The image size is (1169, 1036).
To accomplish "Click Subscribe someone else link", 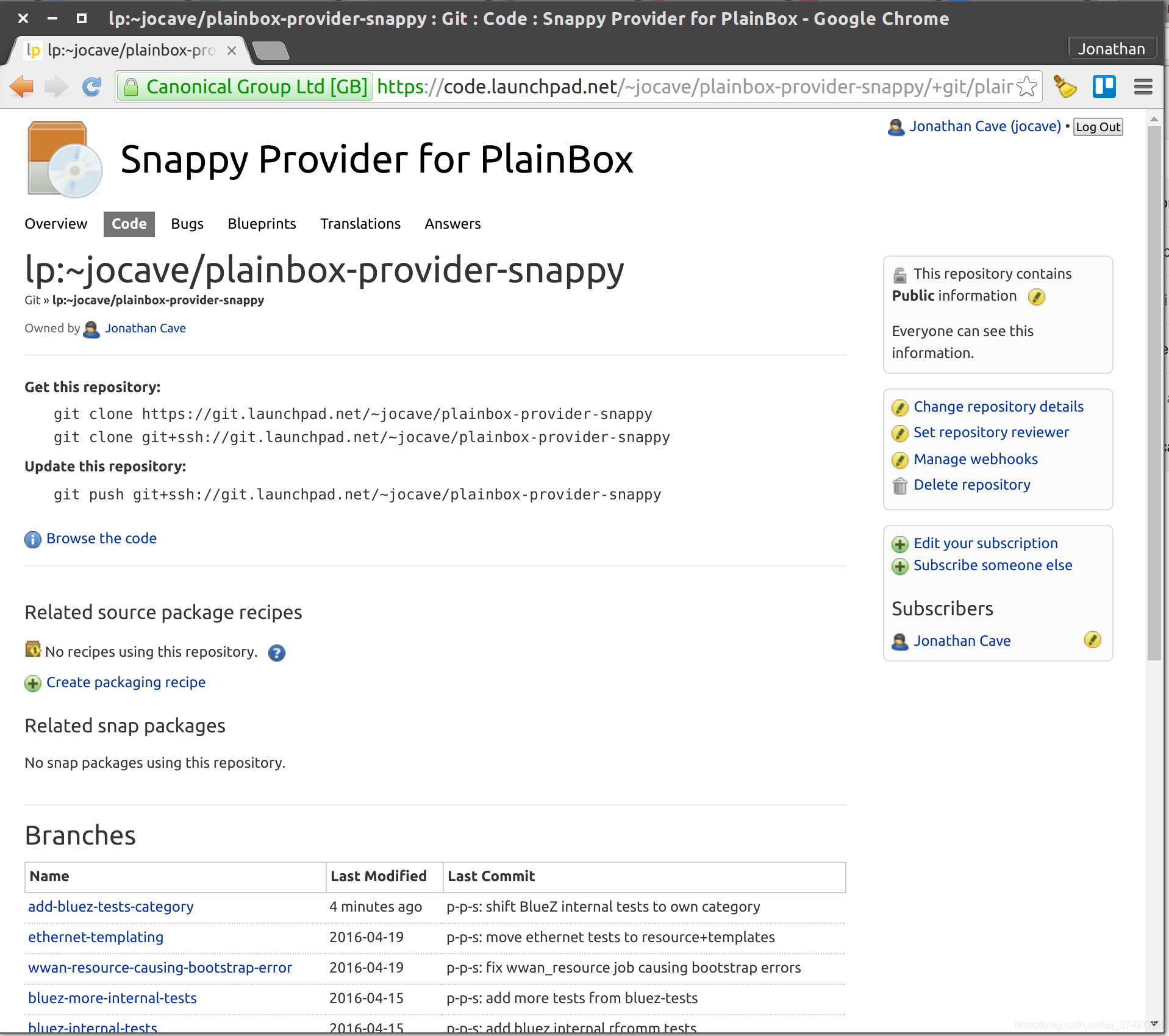I will pos(992,565).
